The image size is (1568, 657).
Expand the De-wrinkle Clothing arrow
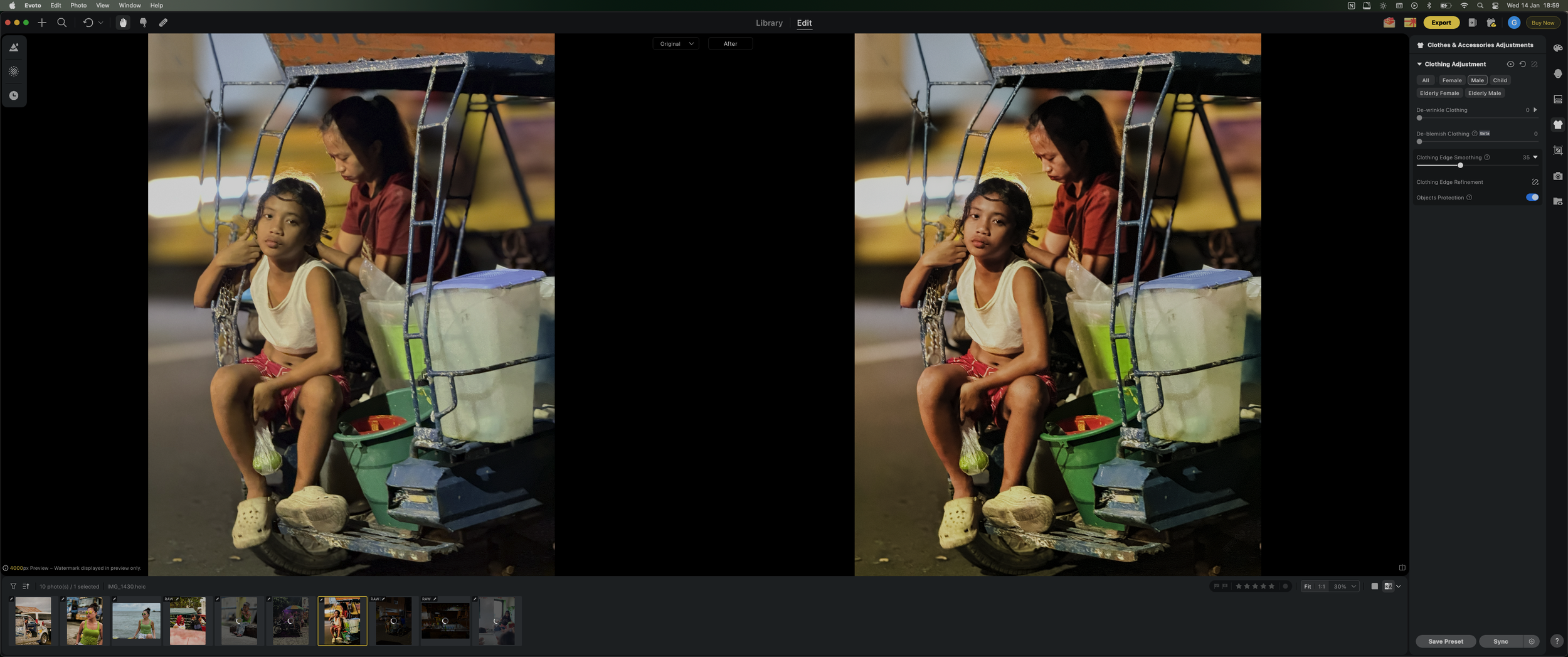[x=1535, y=110]
